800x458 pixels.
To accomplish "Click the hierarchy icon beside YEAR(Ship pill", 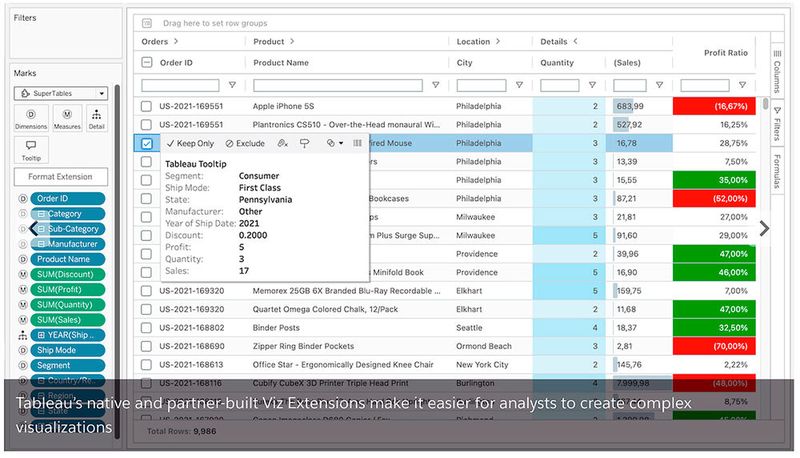I will pyautogui.click(x=23, y=335).
